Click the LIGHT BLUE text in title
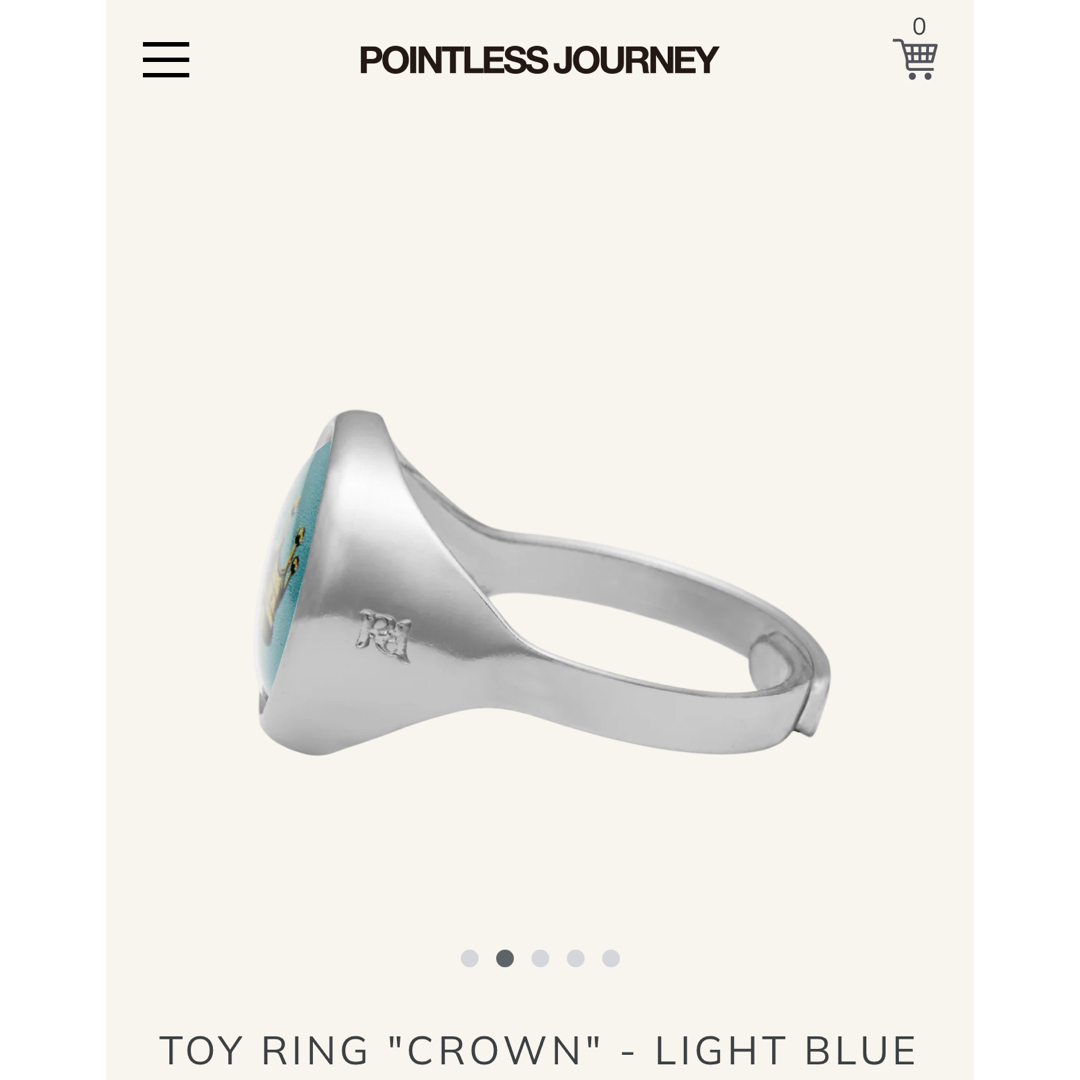 click(x=785, y=1050)
